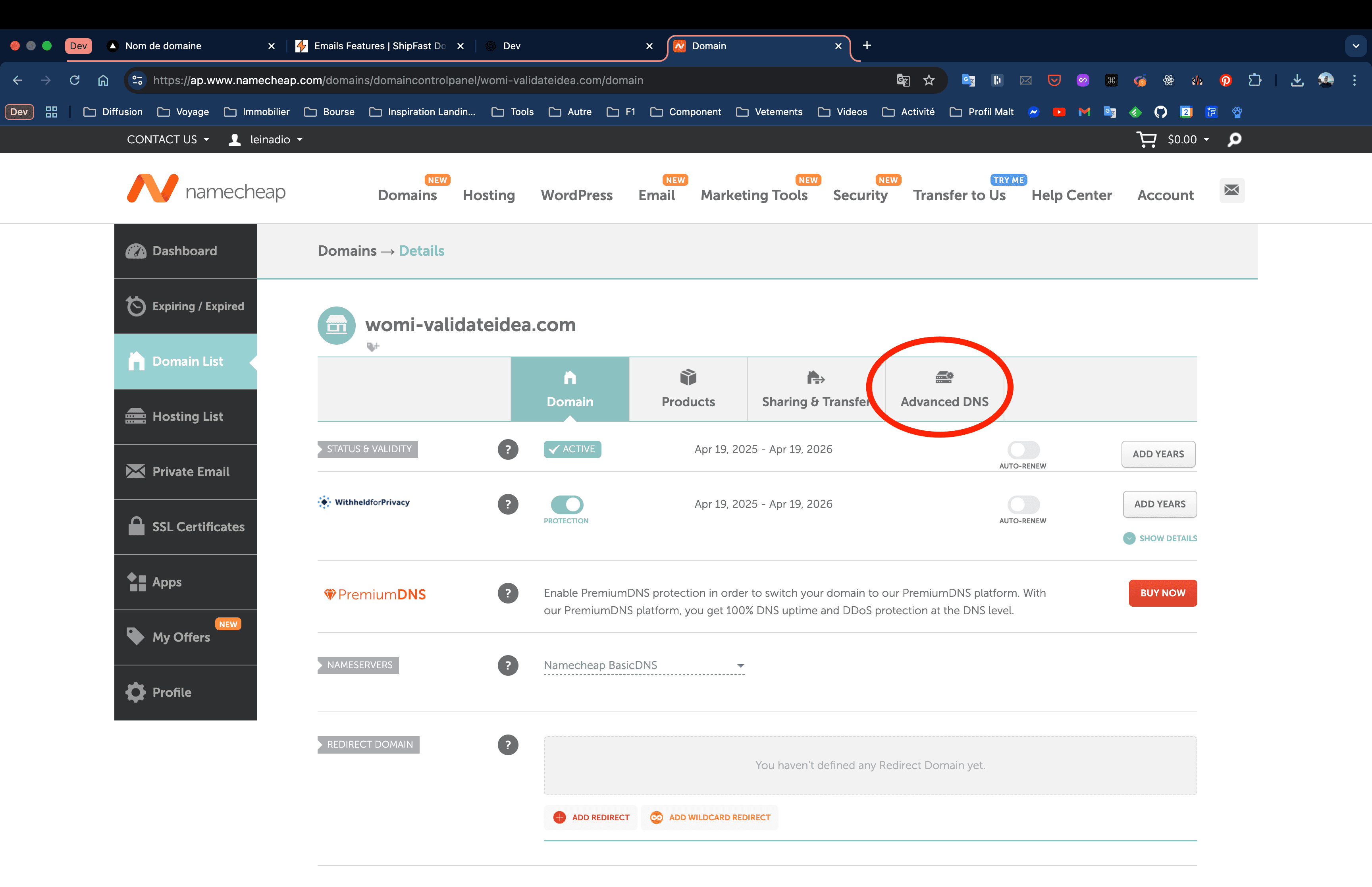
Task: Toggle domain Auto-Renew switch
Action: (1023, 450)
